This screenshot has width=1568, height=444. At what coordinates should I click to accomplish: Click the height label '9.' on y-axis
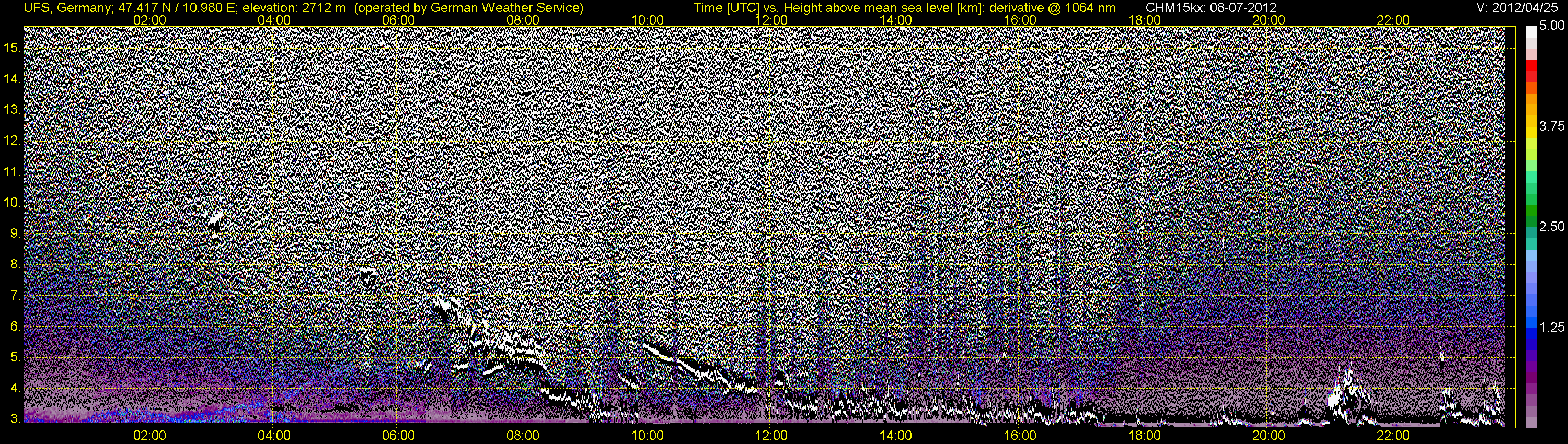point(15,233)
